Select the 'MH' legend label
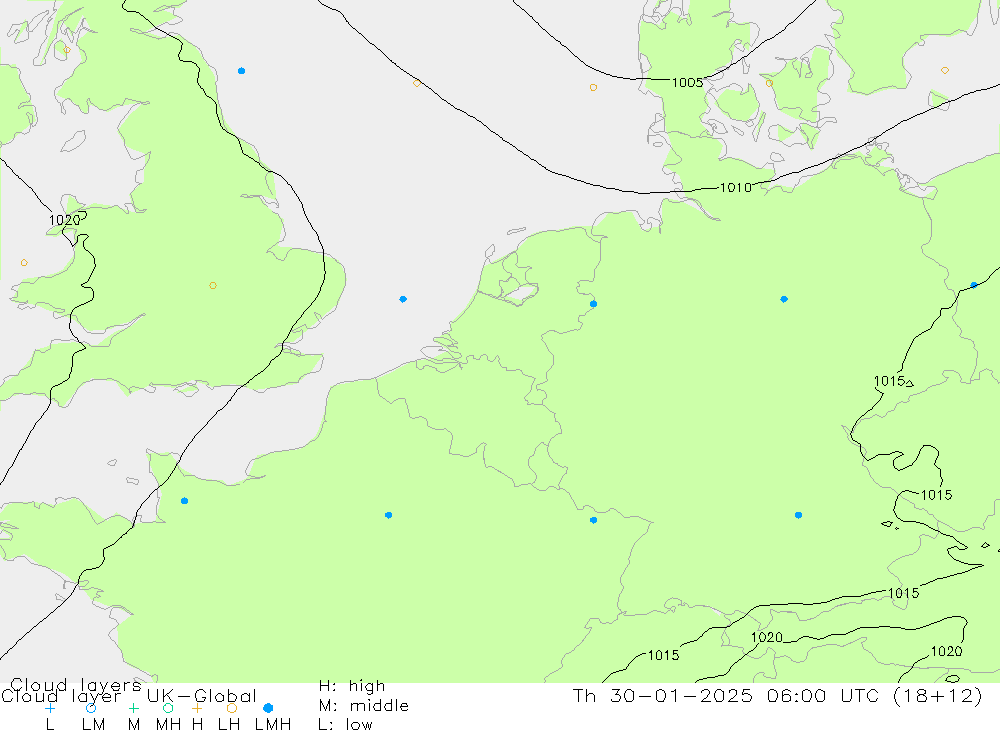This screenshot has width=1000, height=733. 168,725
